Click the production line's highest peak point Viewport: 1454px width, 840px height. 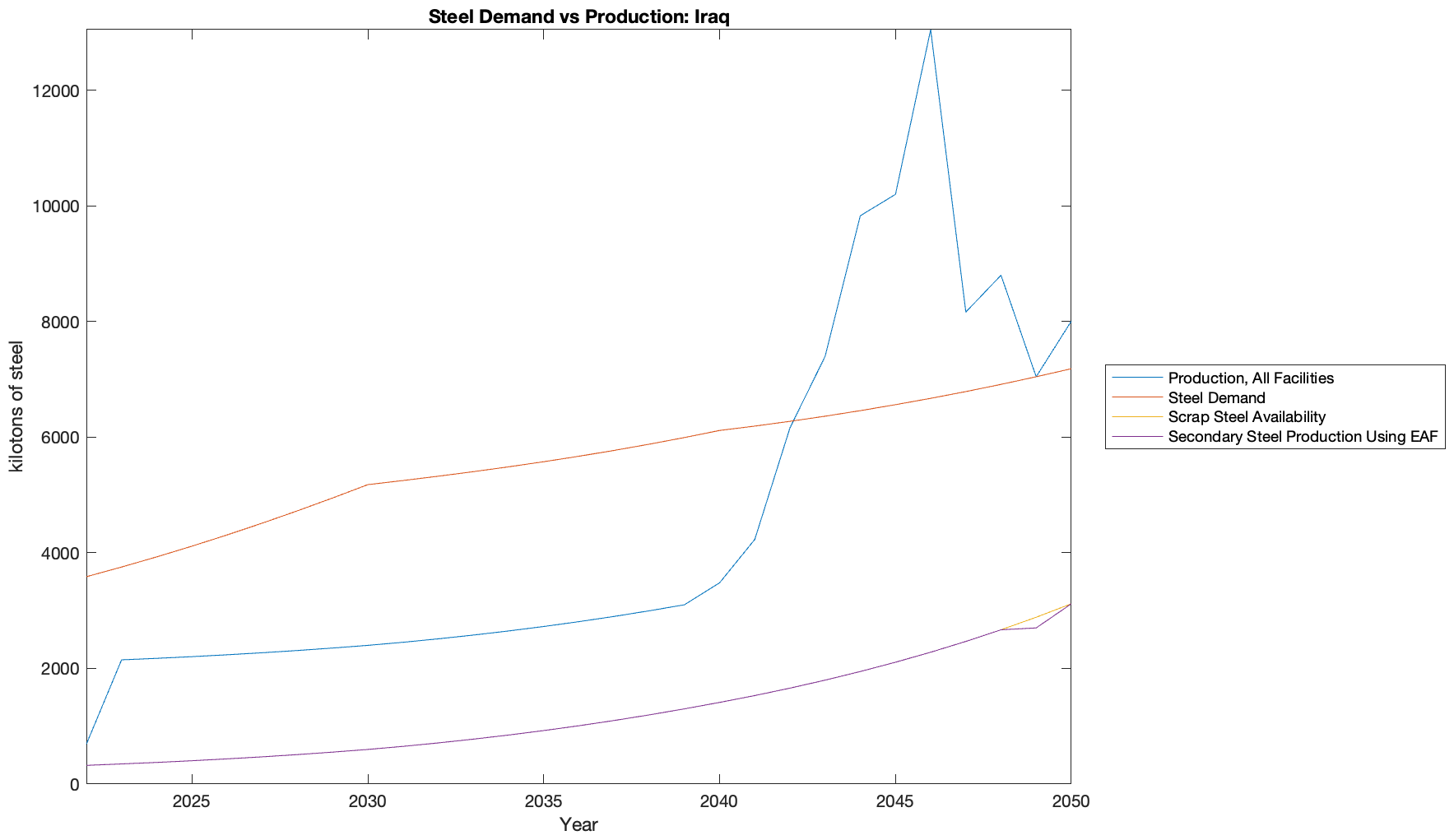pos(930,30)
